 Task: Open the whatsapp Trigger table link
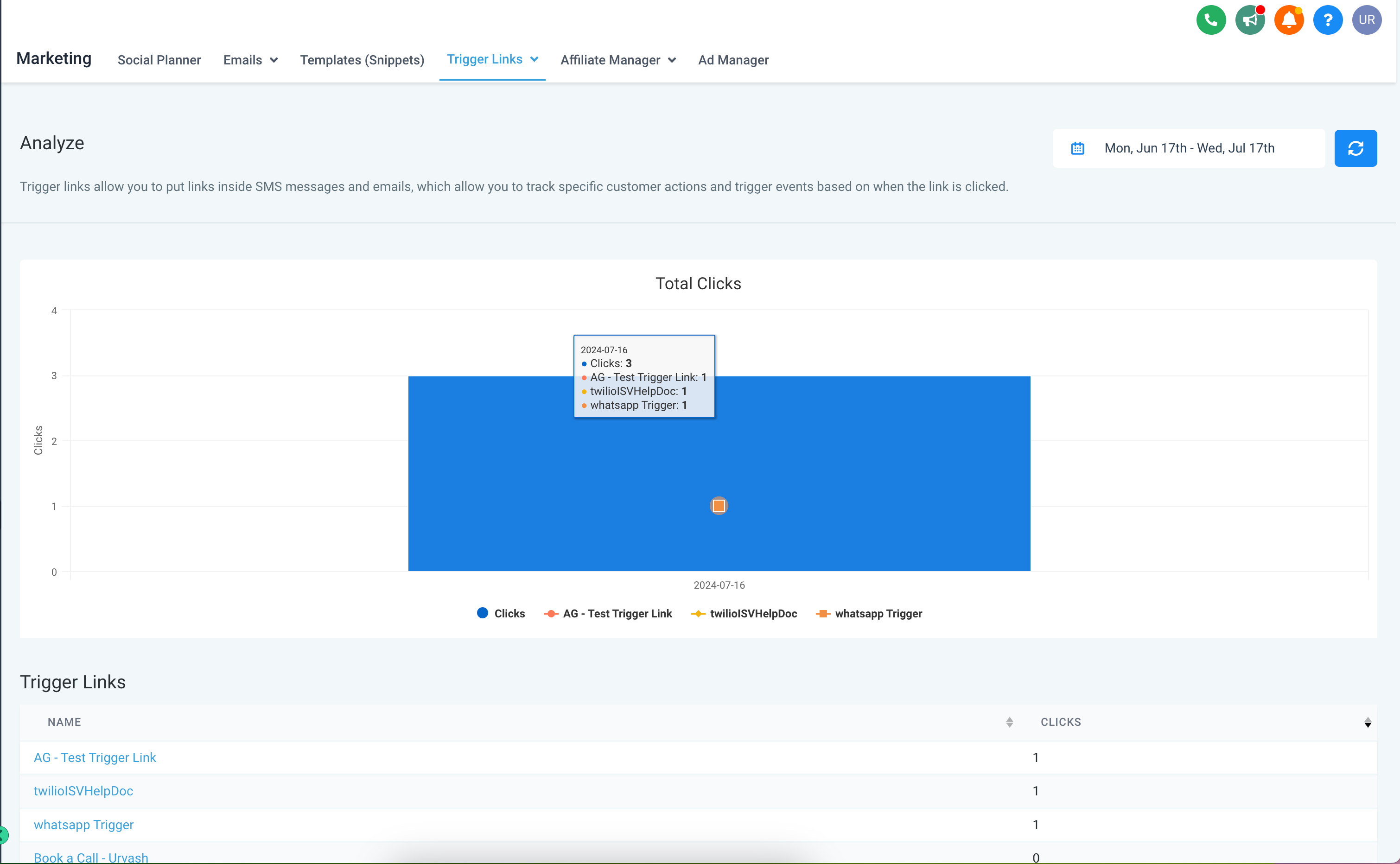coord(83,825)
